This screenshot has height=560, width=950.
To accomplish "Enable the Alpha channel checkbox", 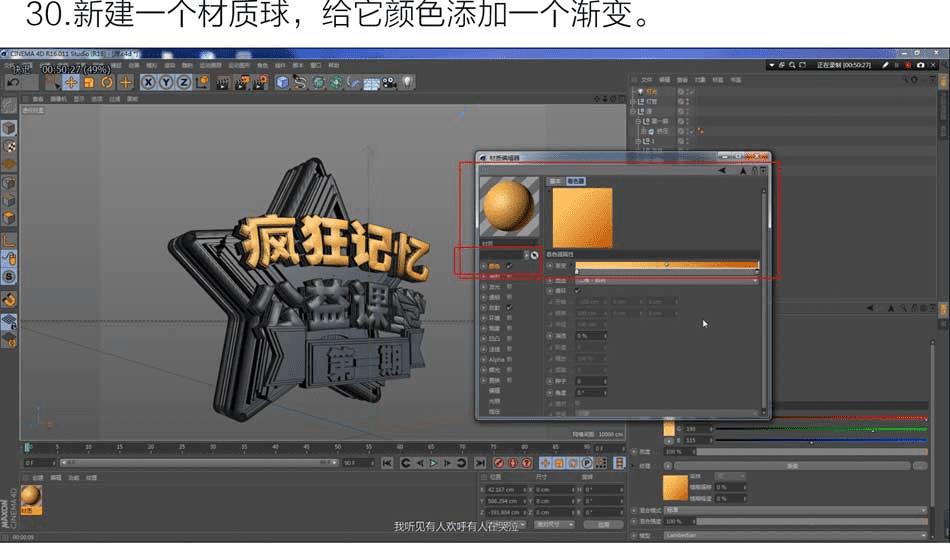I will coord(510,359).
